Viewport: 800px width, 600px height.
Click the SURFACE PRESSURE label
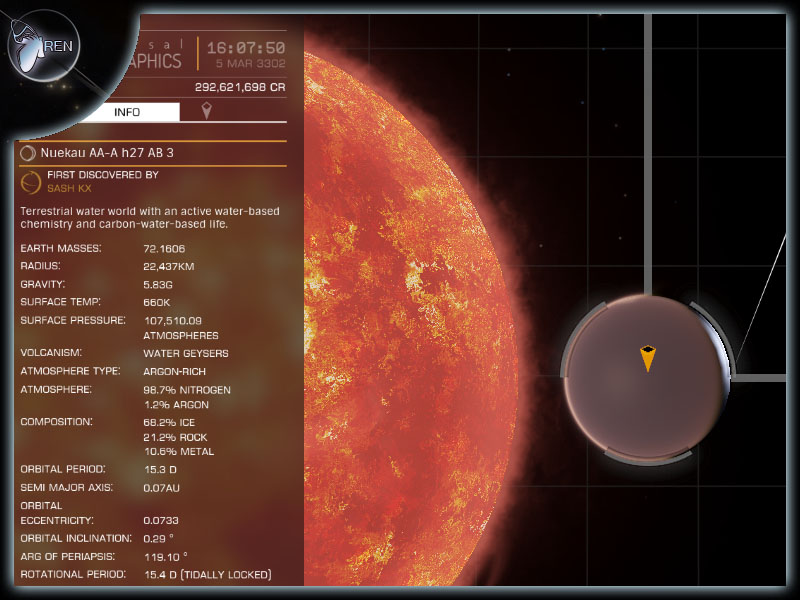click(73, 320)
